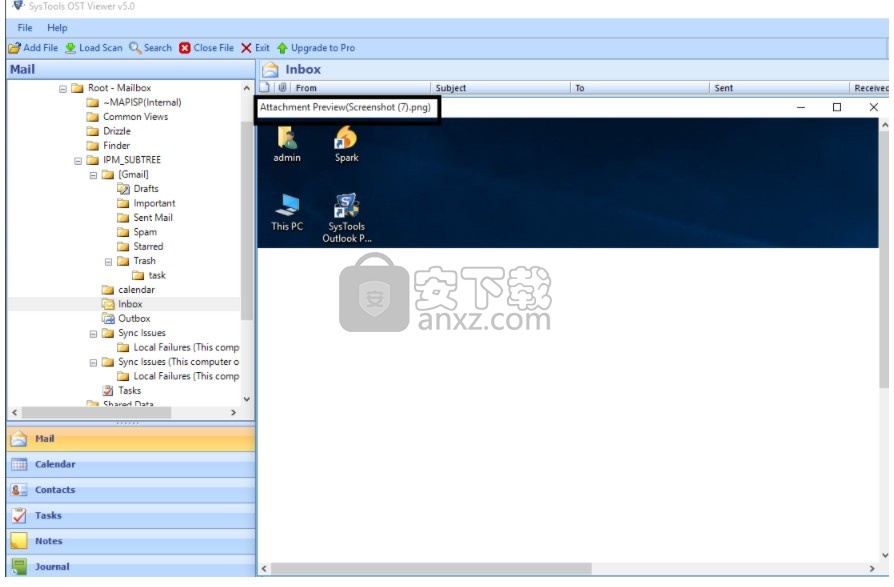This screenshot has width=894, height=587.
Task: Select the task subfolder under Trash
Action: [x=149, y=275]
